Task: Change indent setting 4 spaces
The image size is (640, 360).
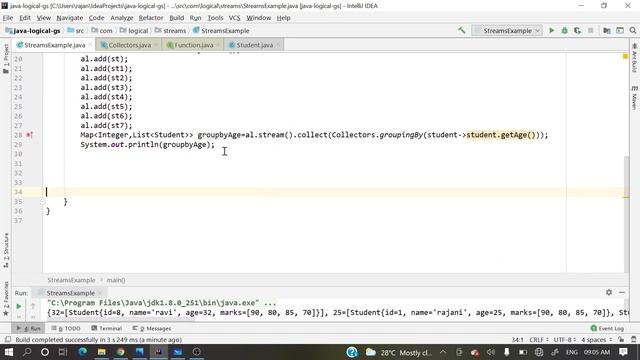Action: [597, 340]
